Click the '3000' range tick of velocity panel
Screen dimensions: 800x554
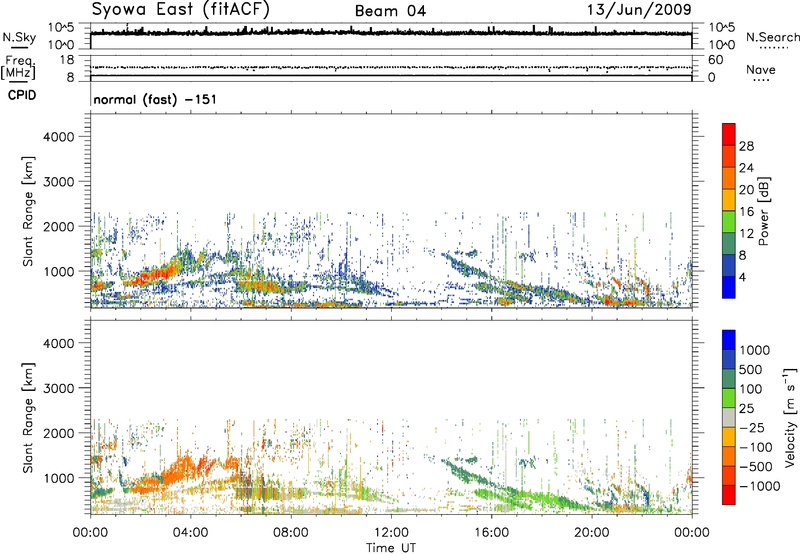click(x=59, y=388)
